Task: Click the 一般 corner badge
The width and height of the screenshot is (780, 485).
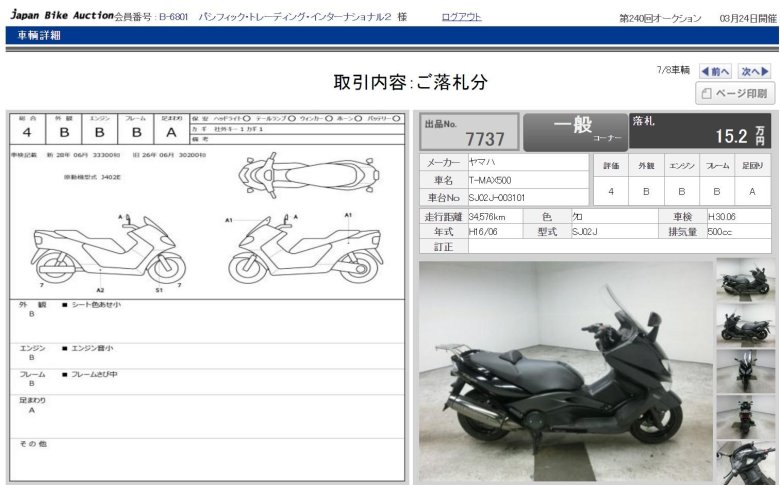Action: coord(574,131)
